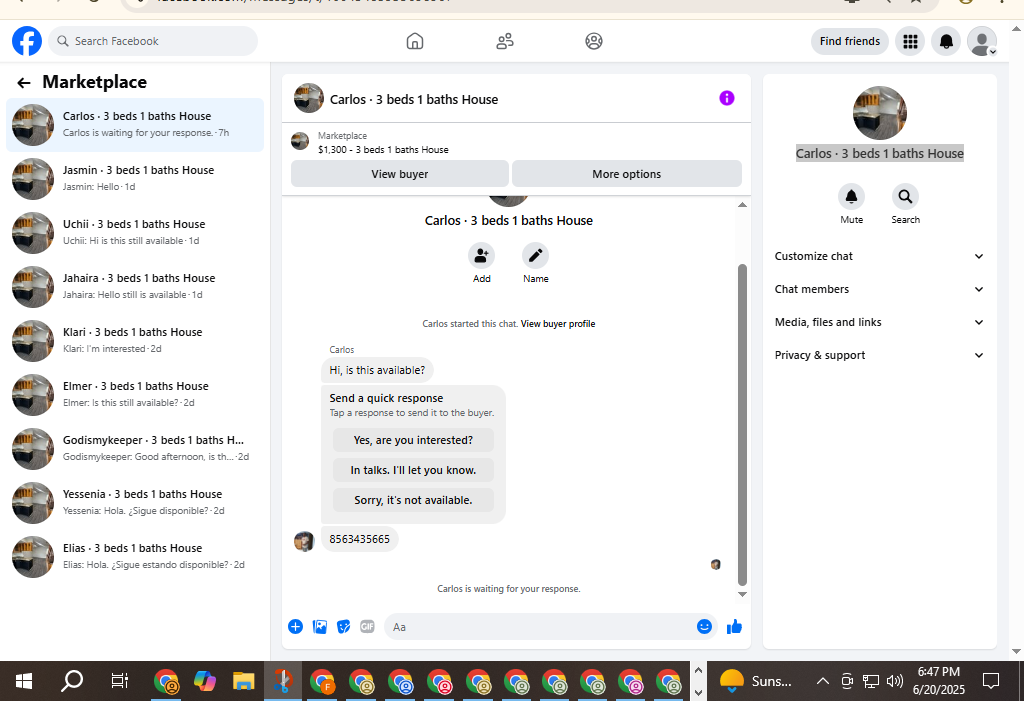Send quick reply 'In talks. I'll let you know.'
The height and width of the screenshot is (701, 1024).
tap(413, 470)
